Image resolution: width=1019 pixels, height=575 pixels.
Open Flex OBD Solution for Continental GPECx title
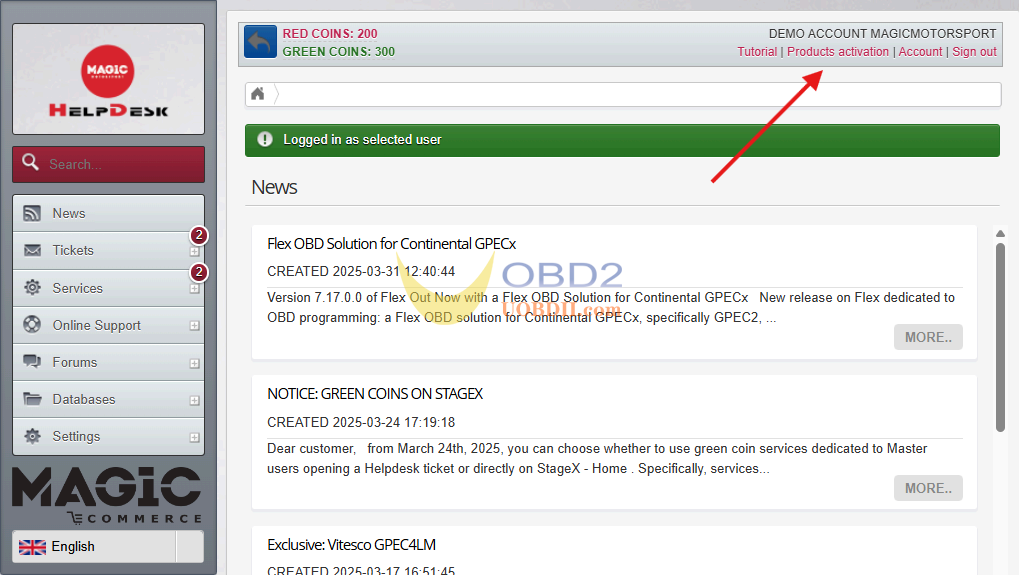click(x=391, y=244)
